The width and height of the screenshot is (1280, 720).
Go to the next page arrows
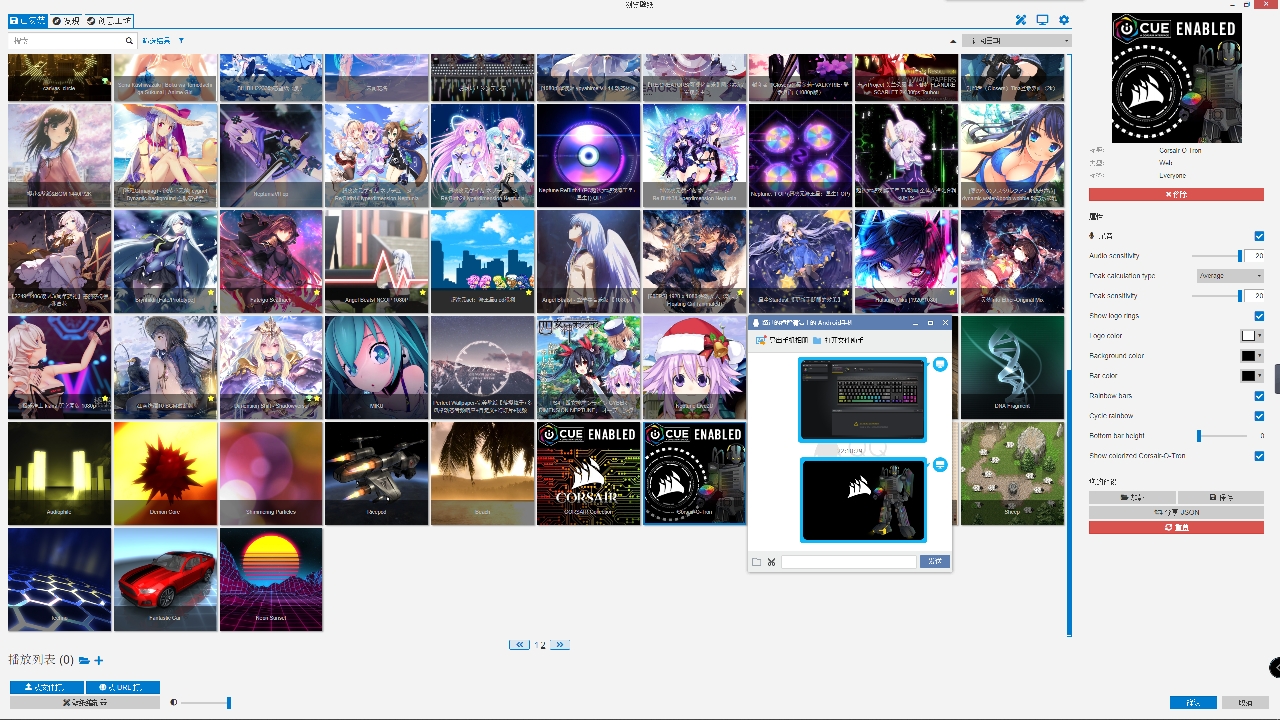[x=560, y=645]
